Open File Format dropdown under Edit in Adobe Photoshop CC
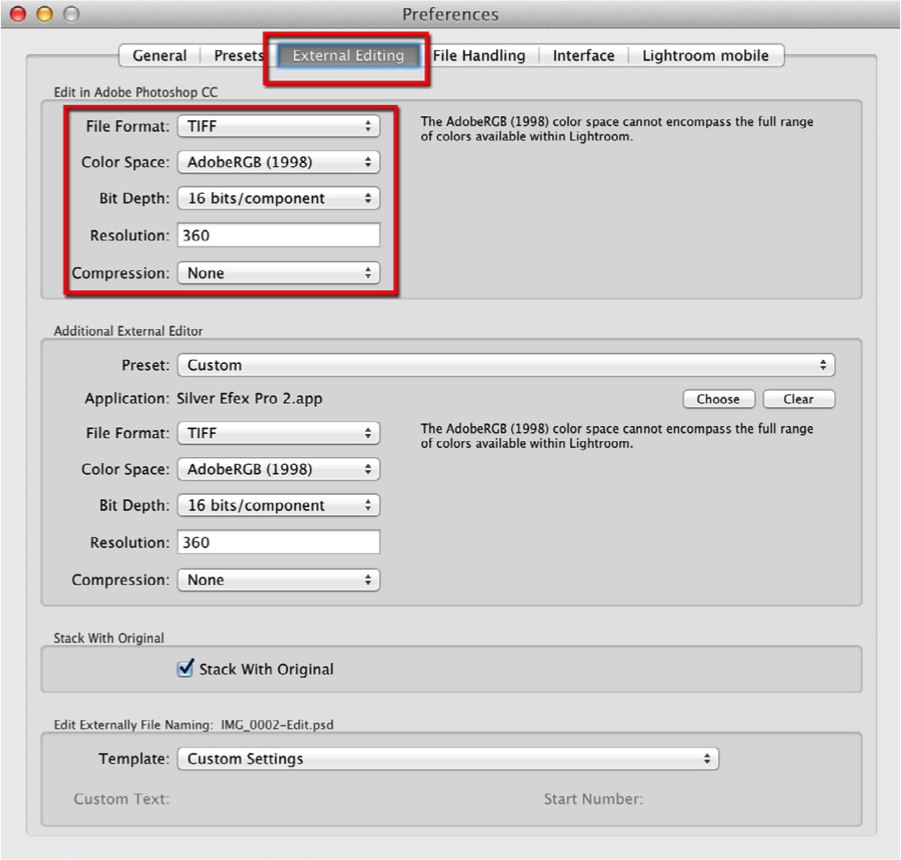 [x=278, y=126]
